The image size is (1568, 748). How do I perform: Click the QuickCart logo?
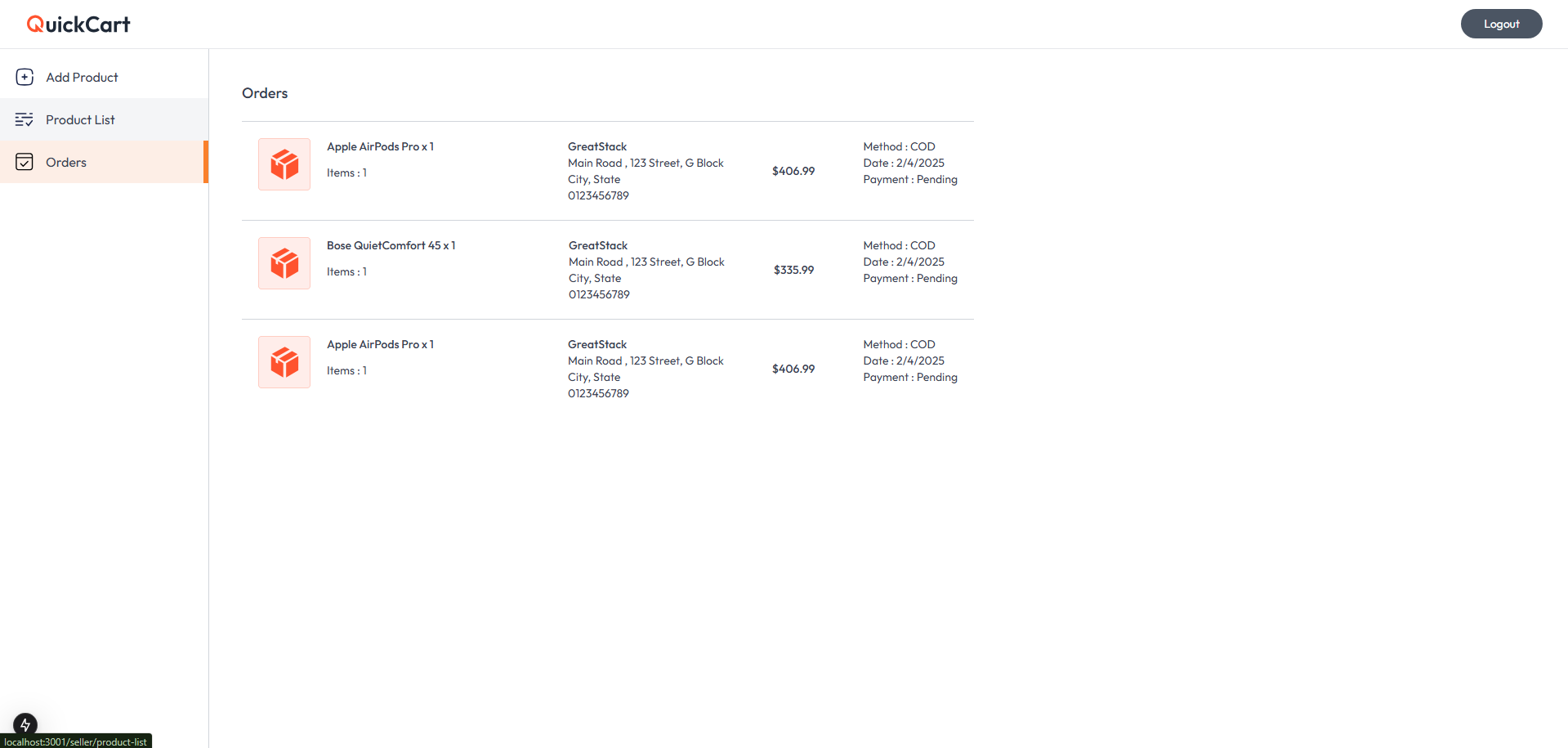[x=78, y=25]
